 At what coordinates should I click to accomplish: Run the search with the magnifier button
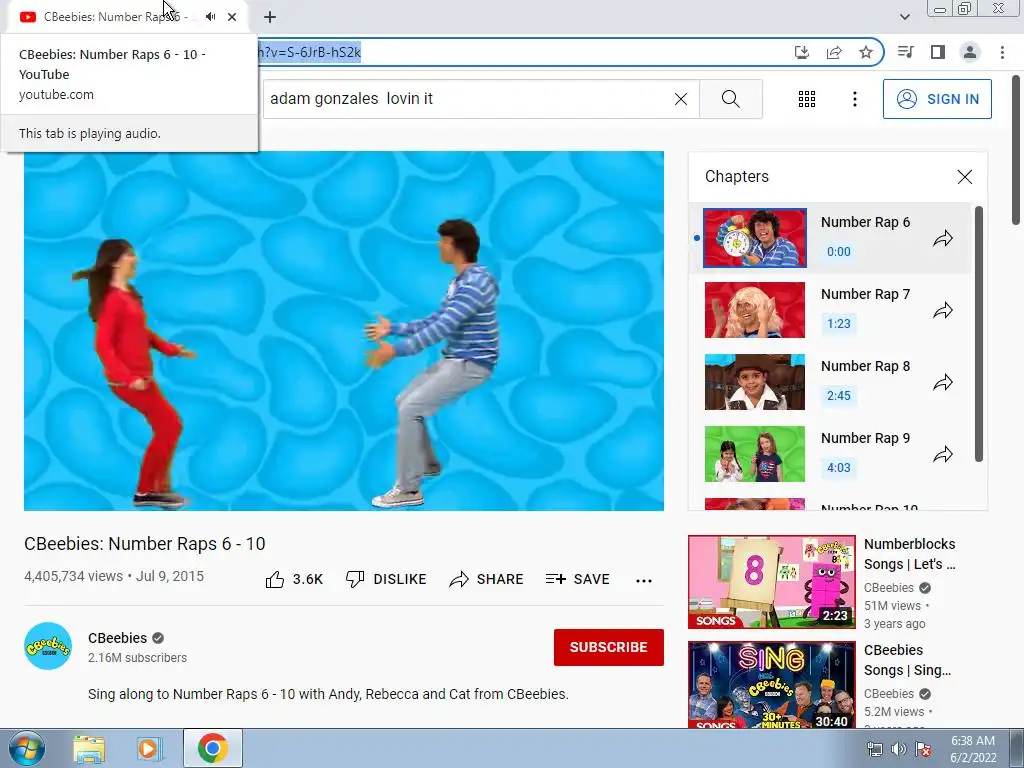731,99
